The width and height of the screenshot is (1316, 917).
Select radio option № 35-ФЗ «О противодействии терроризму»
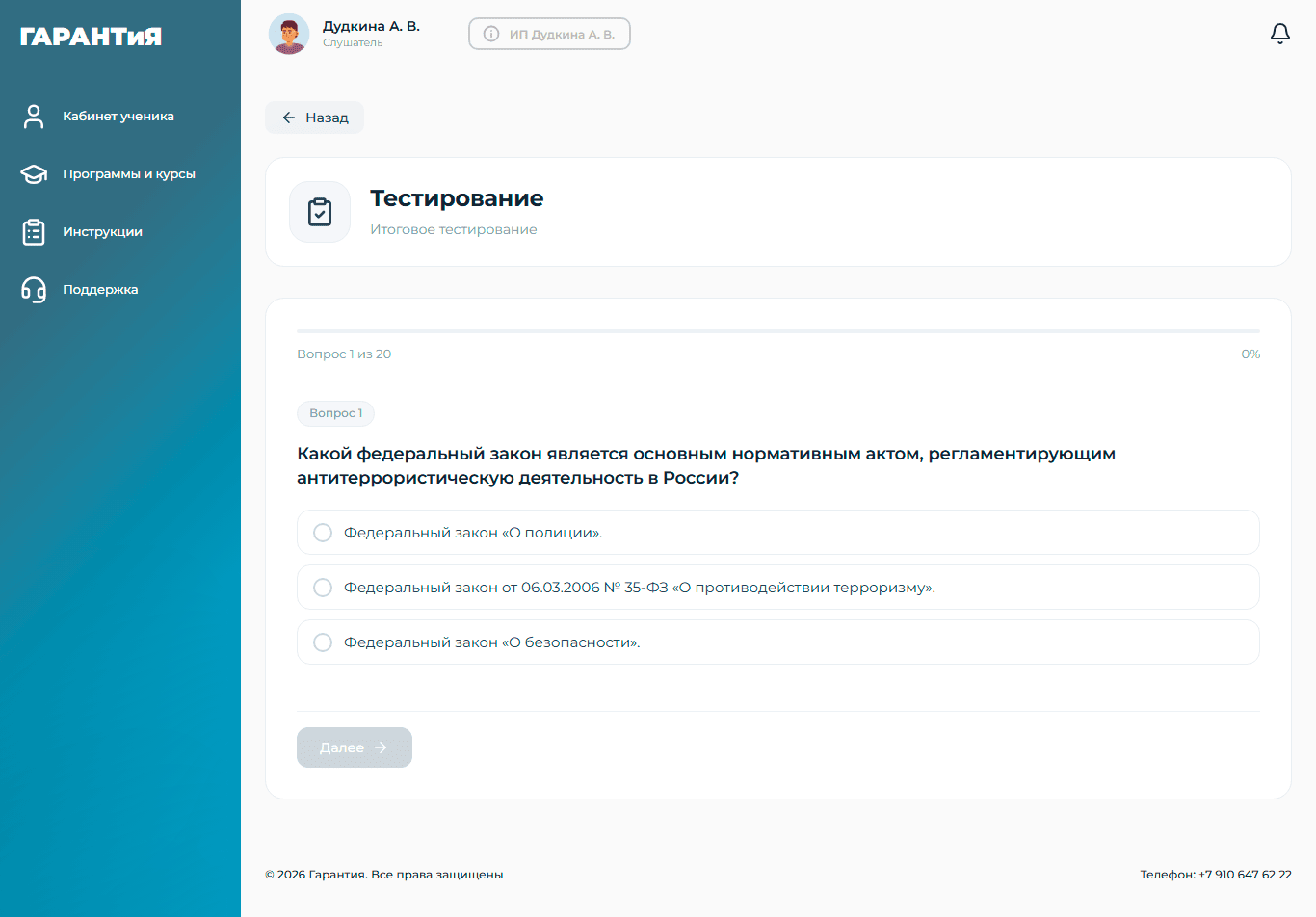click(778, 588)
